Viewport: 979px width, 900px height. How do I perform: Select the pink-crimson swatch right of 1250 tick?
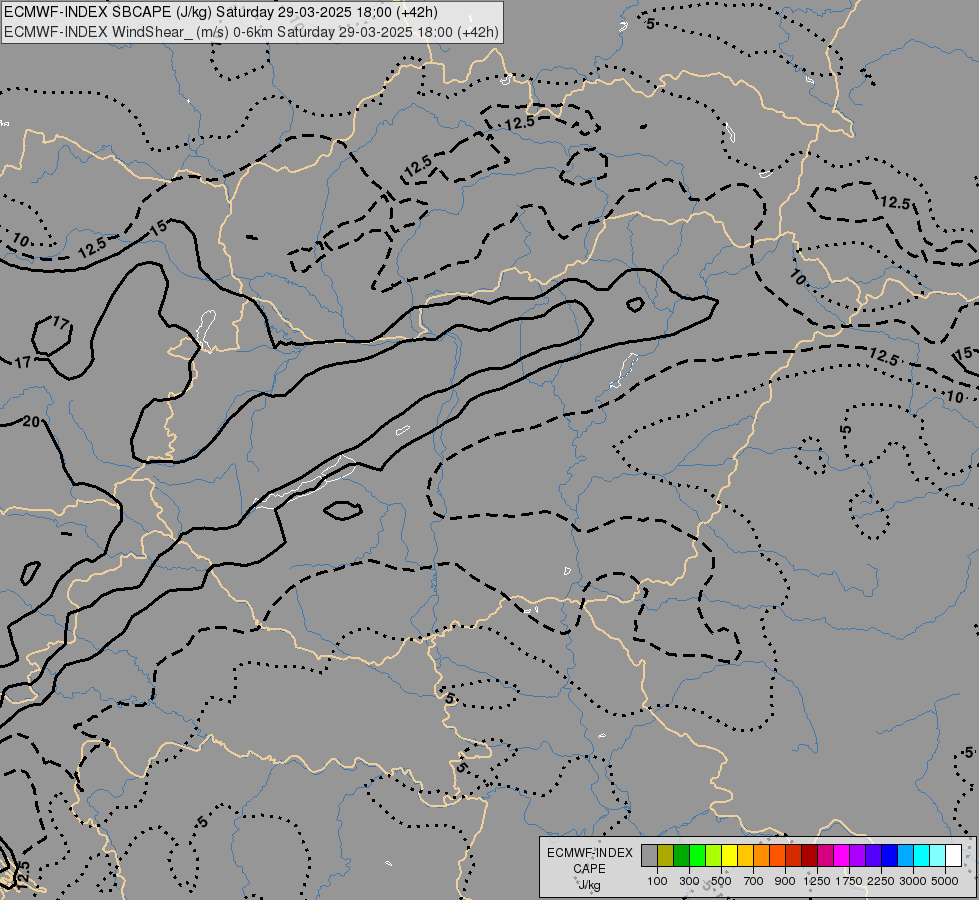point(825,856)
